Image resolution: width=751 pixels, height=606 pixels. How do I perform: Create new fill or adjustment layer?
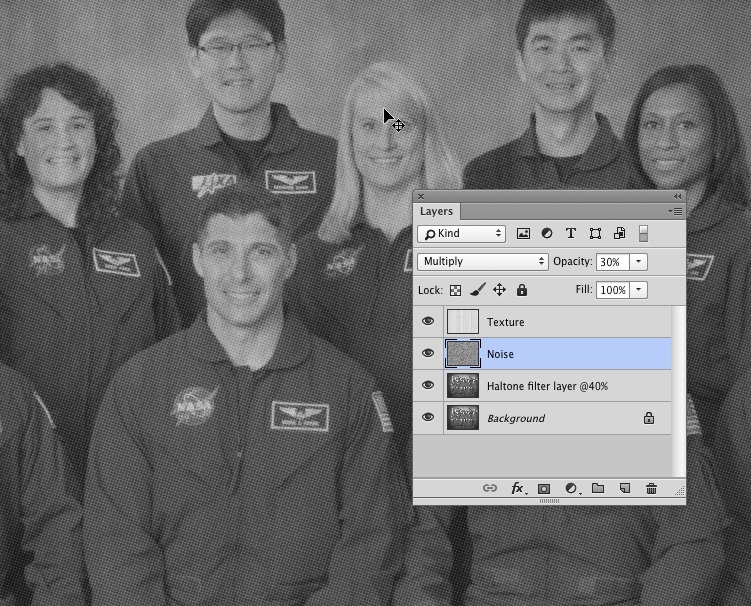coord(571,488)
